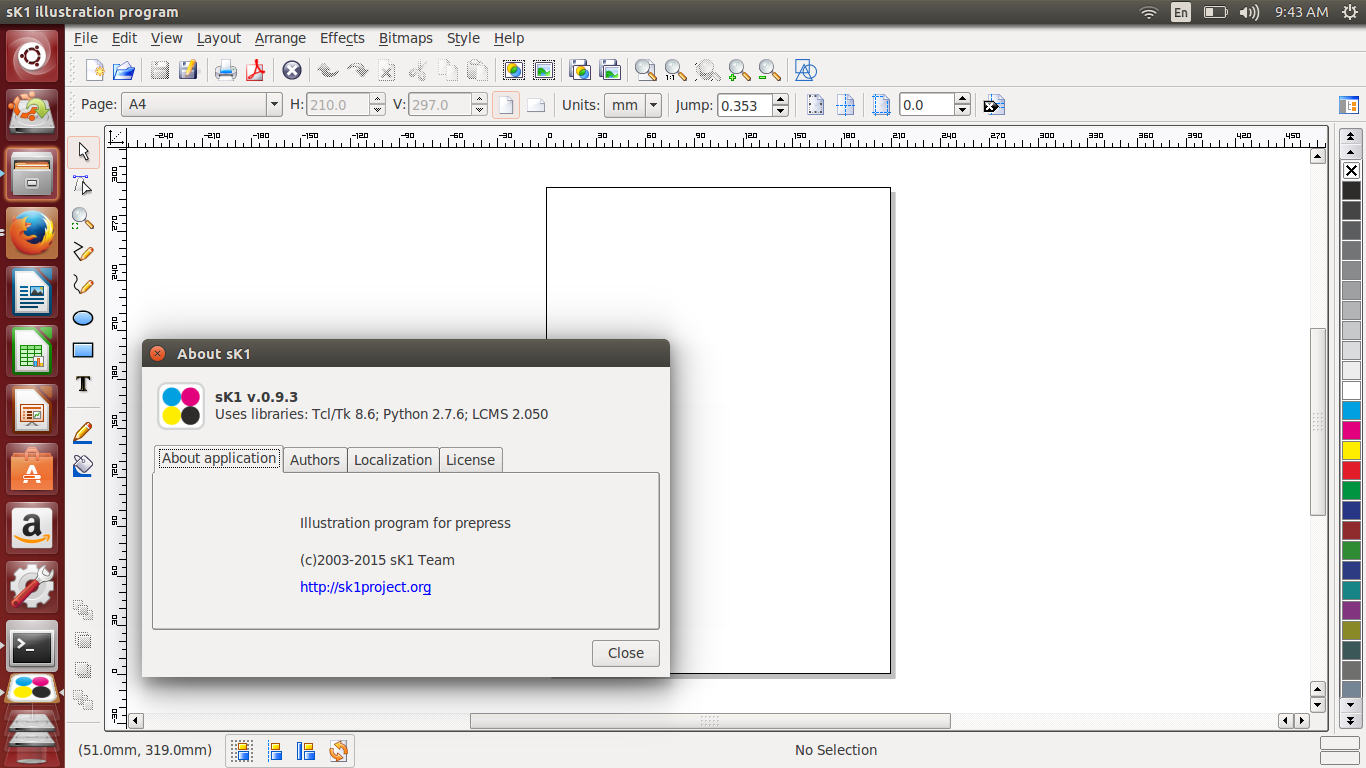This screenshot has width=1366, height=768.
Task: Open the Style menu
Action: tap(463, 38)
